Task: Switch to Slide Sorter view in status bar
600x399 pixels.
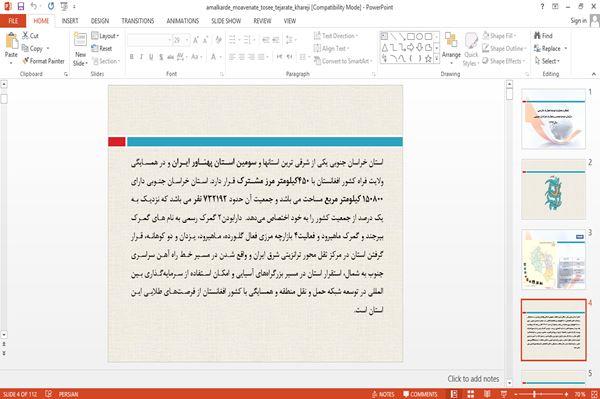Action: (x=471, y=394)
